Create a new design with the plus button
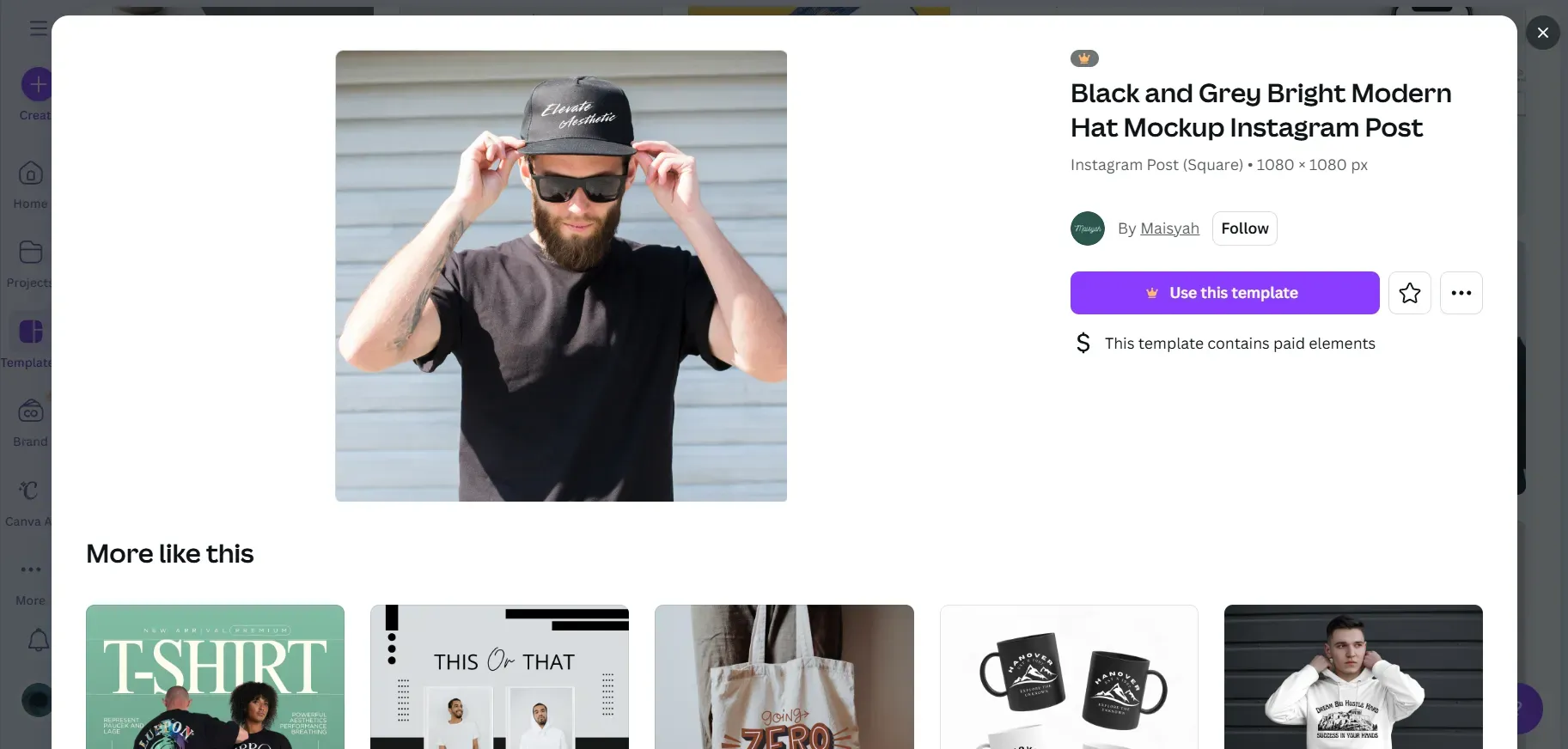This screenshot has width=1568, height=749. (x=38, y=85)
